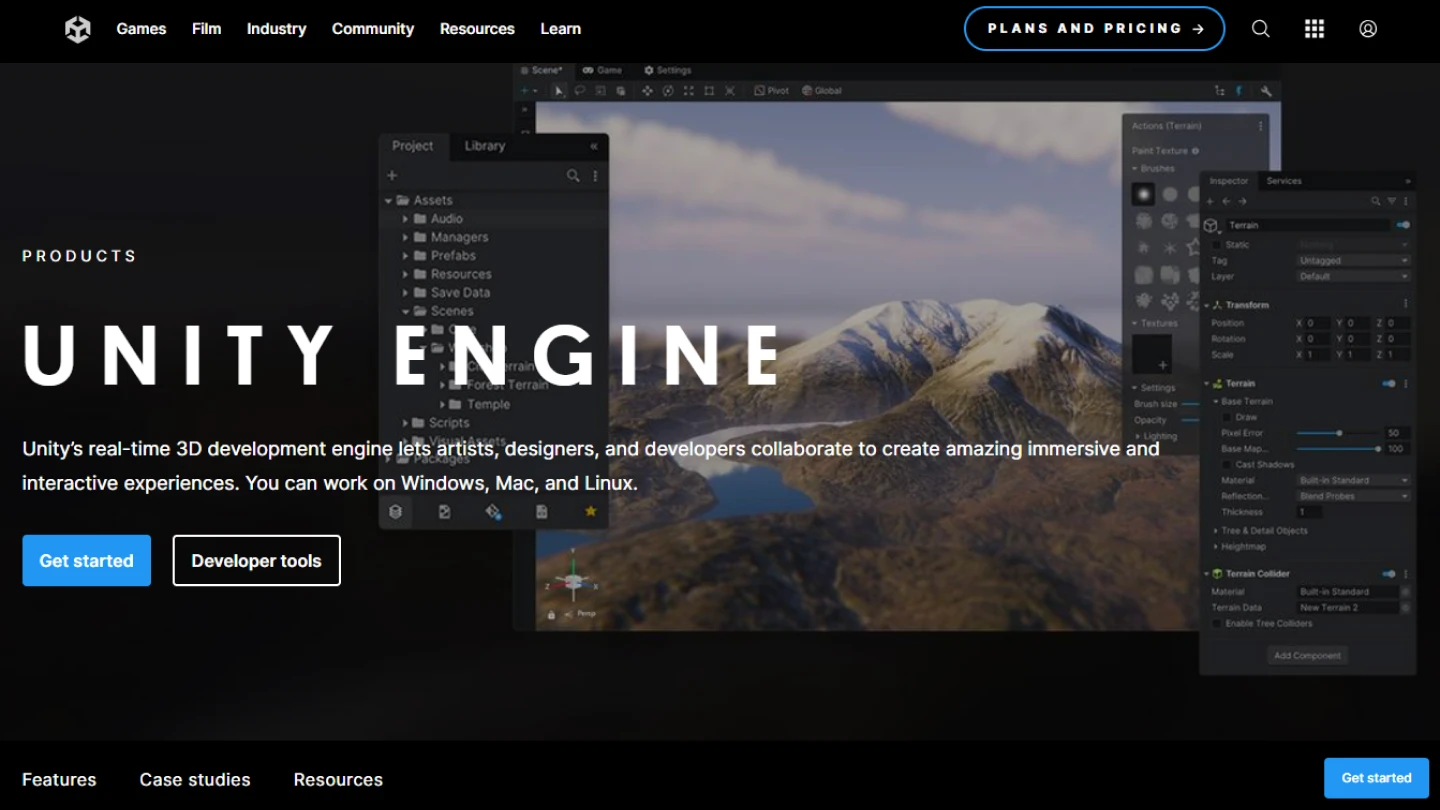Image resolution: width=1440 pixels, height=810 pixels.
Task: Click the Thickness value field
Action: pos(1310,512)
